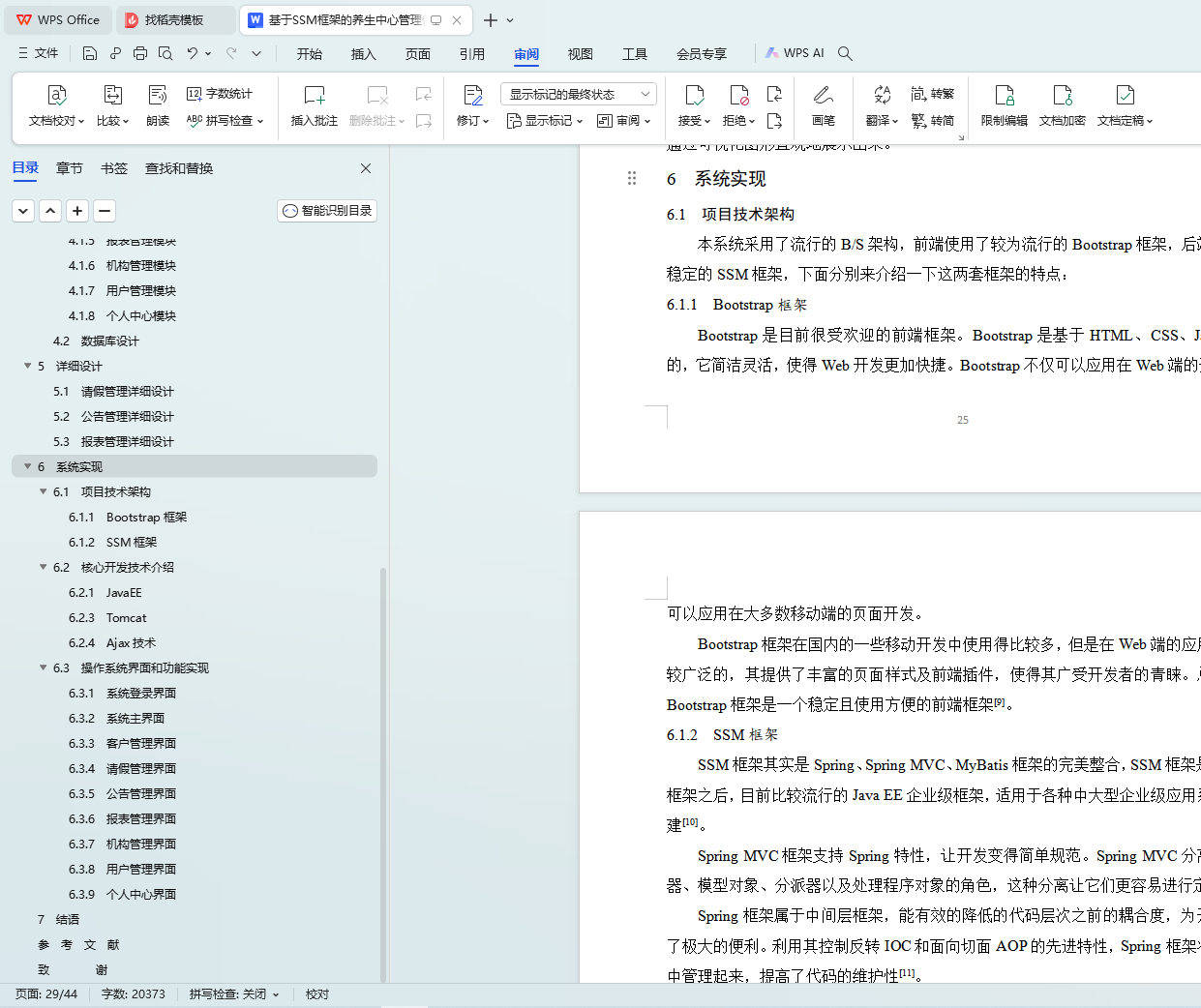The image size is (1201, 1008).
Task: Click 转繁 convert to traditional
Action: point(933,94)
